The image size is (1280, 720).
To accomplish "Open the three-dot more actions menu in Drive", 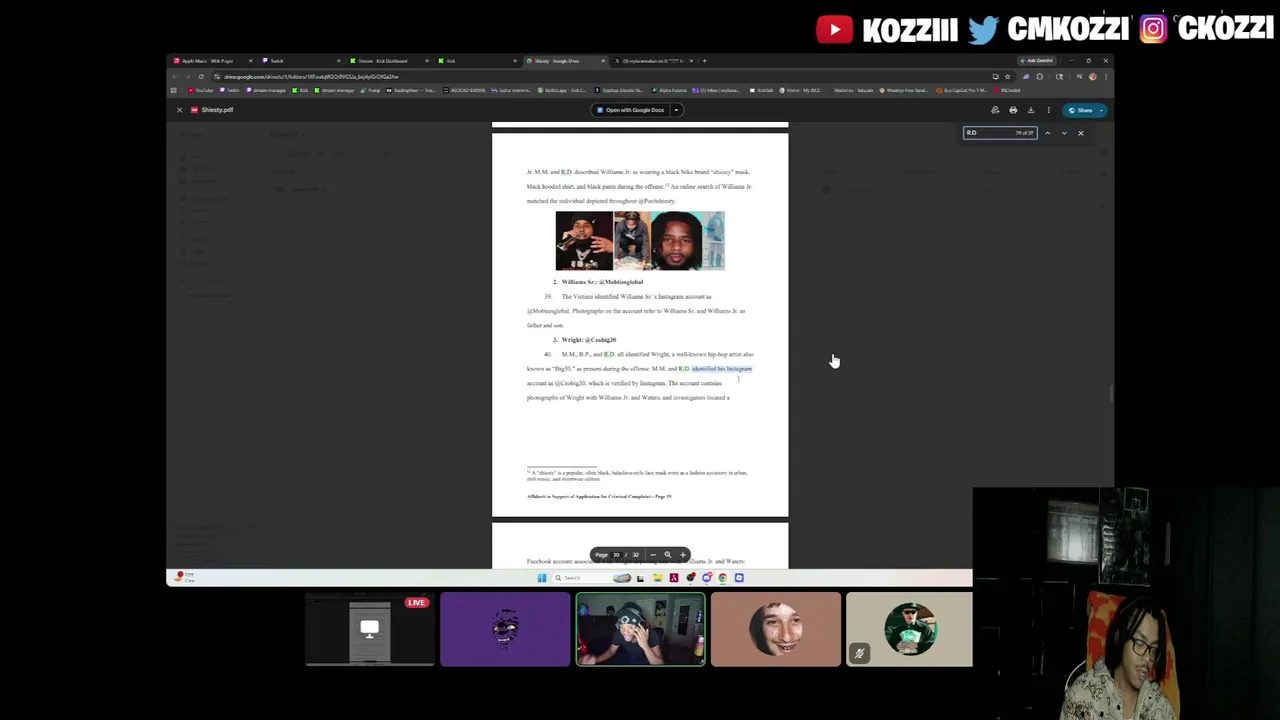I will (x=1049, y=110).
